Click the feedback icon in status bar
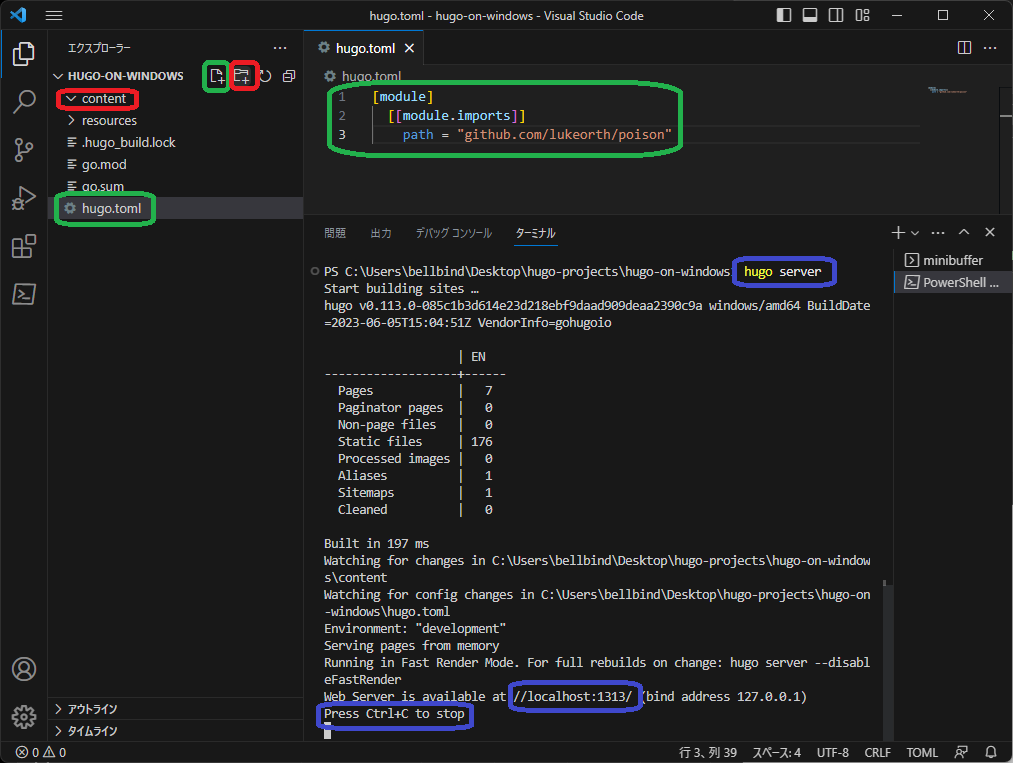This screenshot has height=763, width=1013. point(961,753)
